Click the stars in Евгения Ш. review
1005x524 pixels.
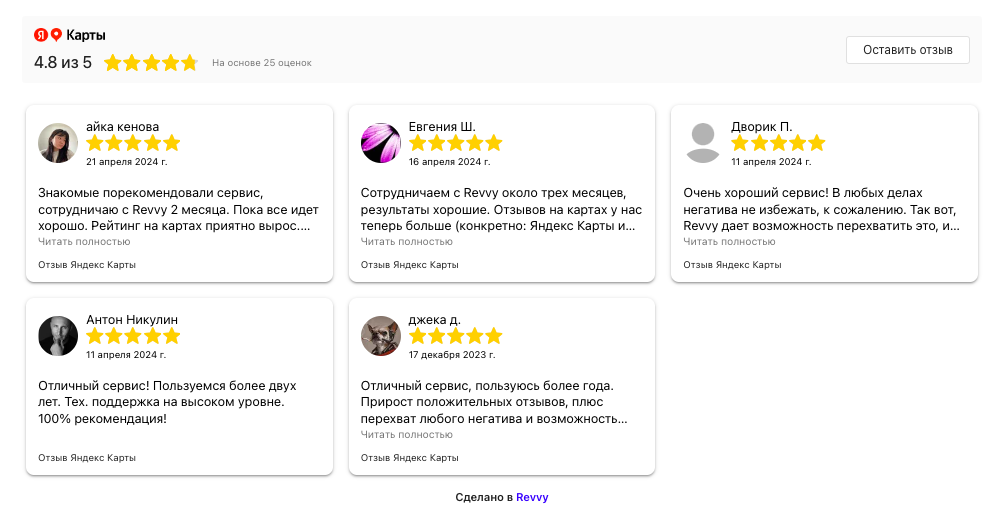[455, 143]
